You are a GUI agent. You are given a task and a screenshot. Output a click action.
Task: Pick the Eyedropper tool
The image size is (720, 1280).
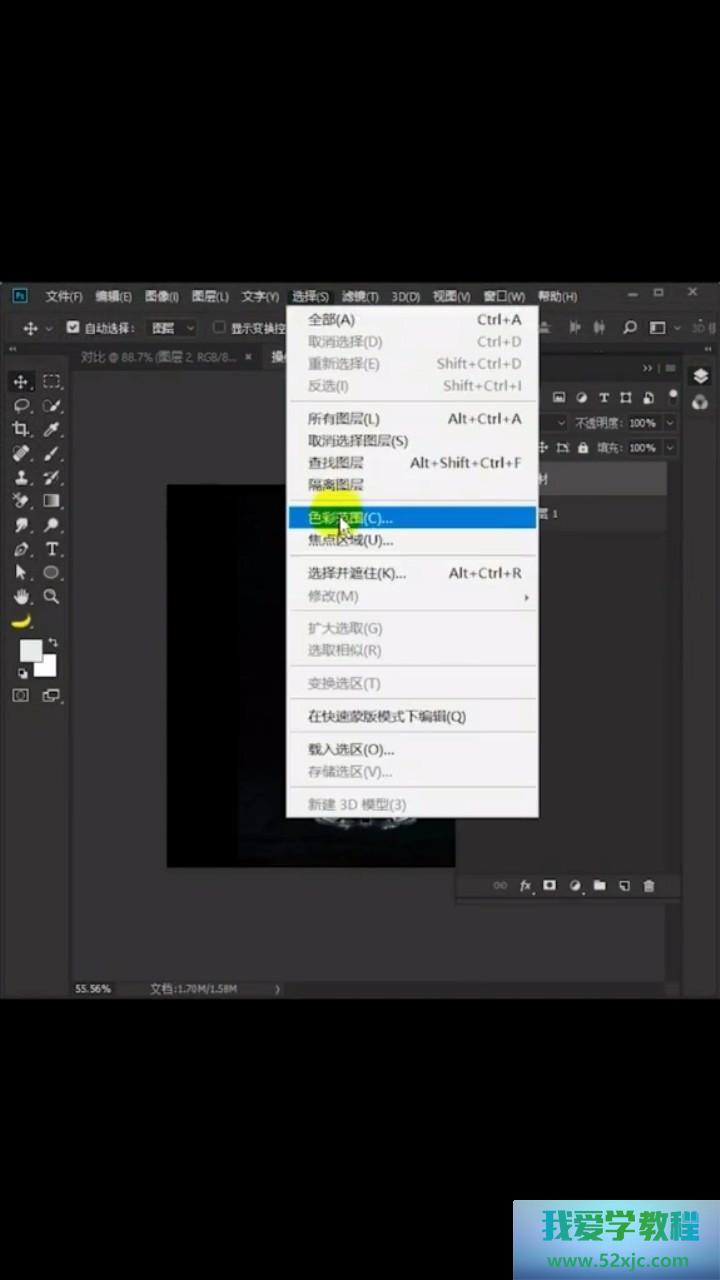pos(52,429)
